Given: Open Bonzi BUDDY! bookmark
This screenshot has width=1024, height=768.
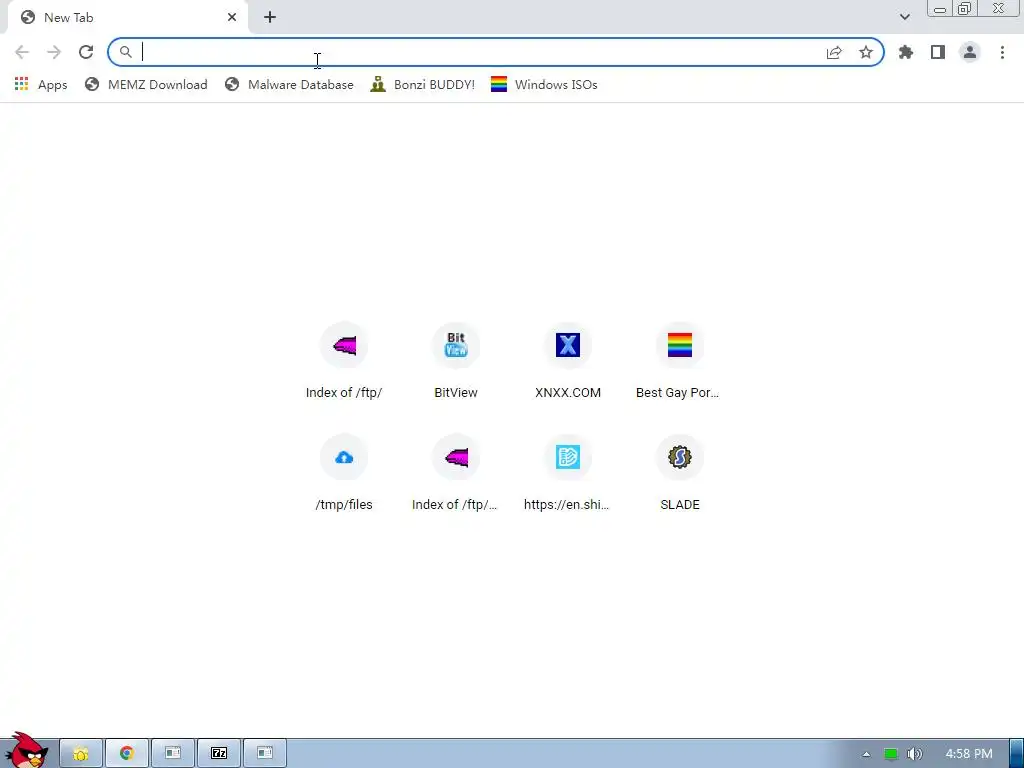Looking at the screenshot, I should [423, 84].
